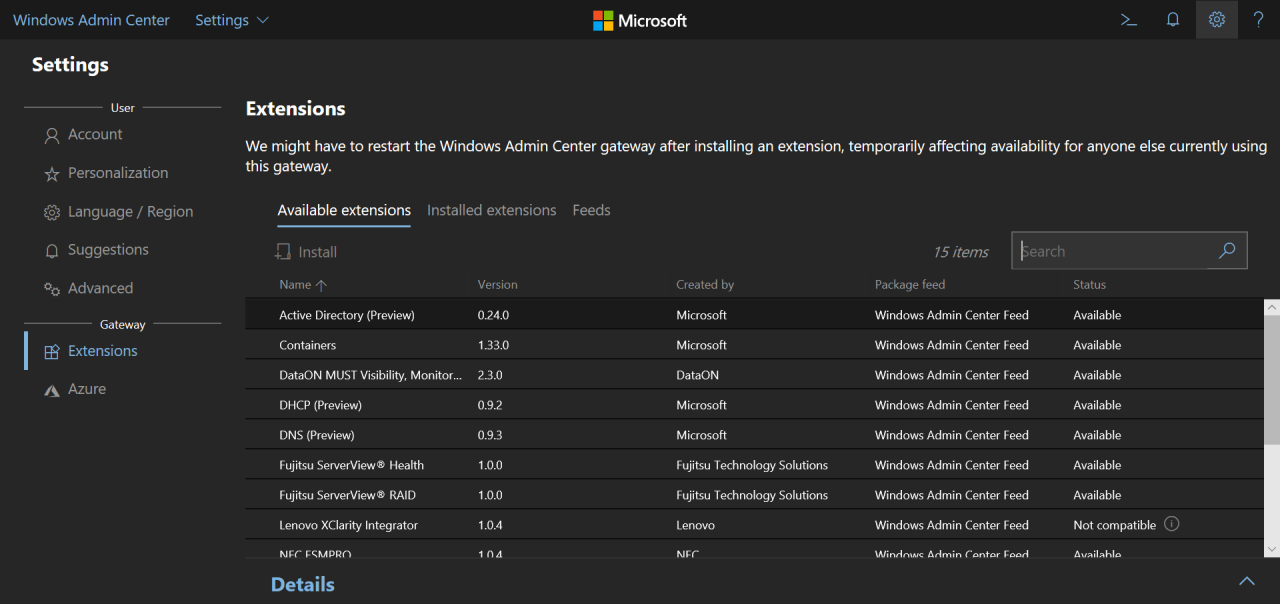Sort by the Status column header

click(x=1090, y=285)
